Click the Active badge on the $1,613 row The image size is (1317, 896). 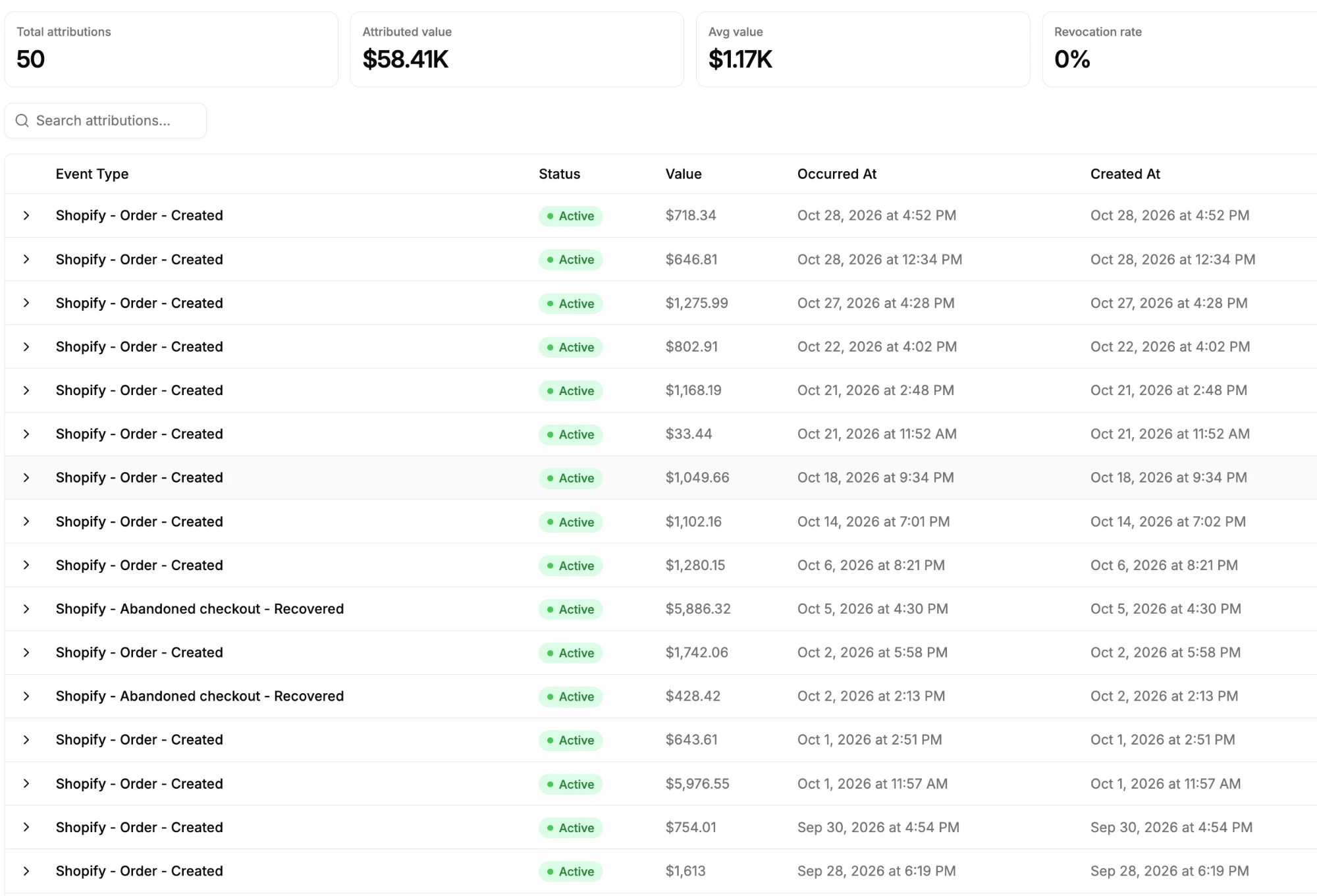pyautogui.click(x=570, y=872)
